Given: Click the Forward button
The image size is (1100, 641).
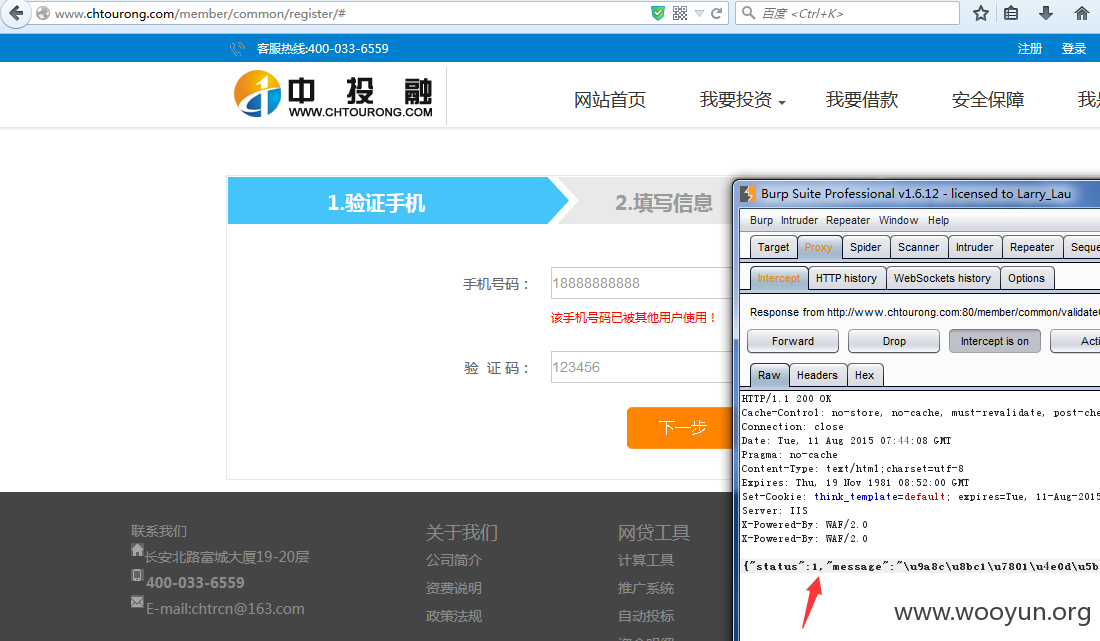Looking at the screenshot, I should point(793,341).
